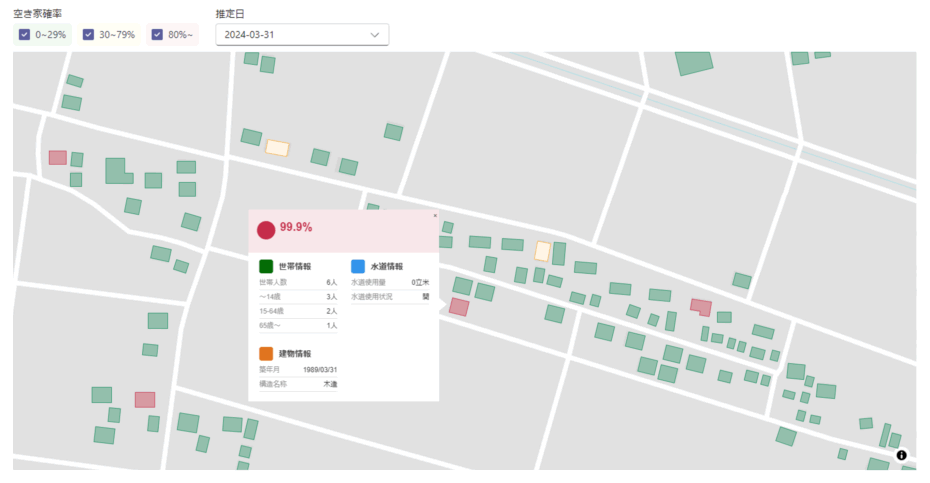
Task: Open the 推定日 date dropdown
Action: (302, 34)
